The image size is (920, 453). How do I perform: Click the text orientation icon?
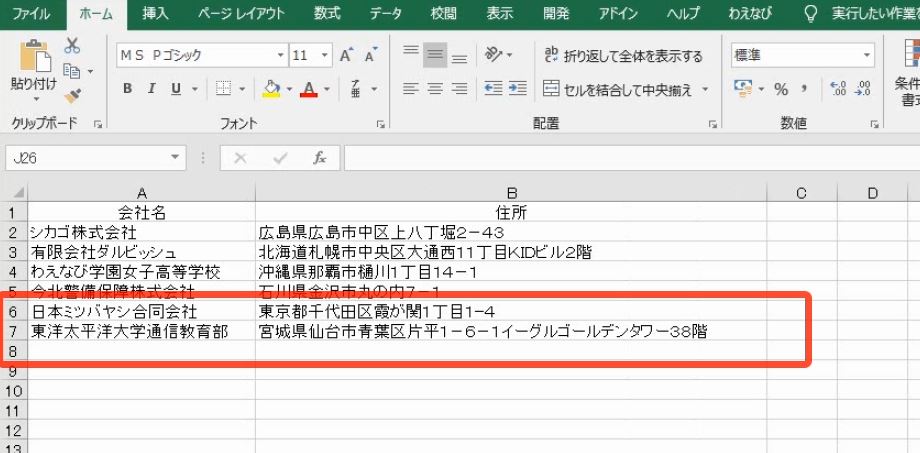click(x=493, y=55)
